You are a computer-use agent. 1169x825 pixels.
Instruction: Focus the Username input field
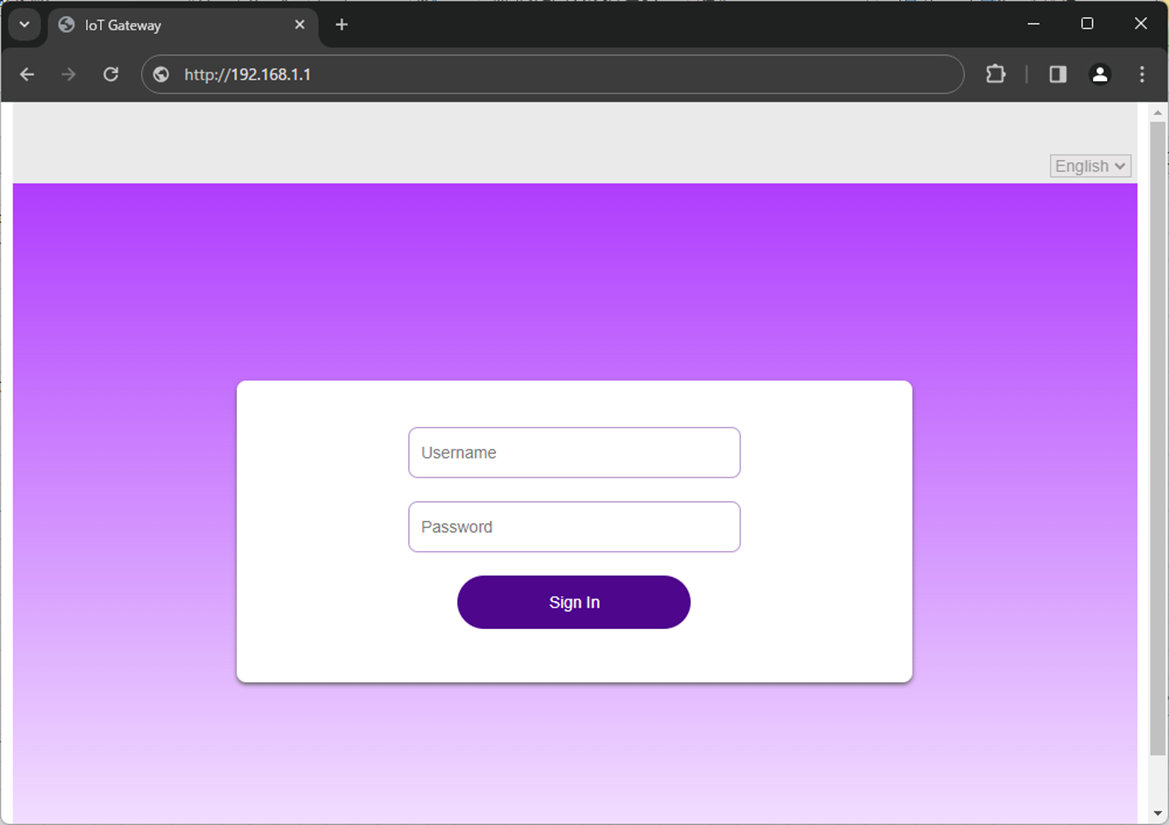pyautogui.click(x=574, y=453)
